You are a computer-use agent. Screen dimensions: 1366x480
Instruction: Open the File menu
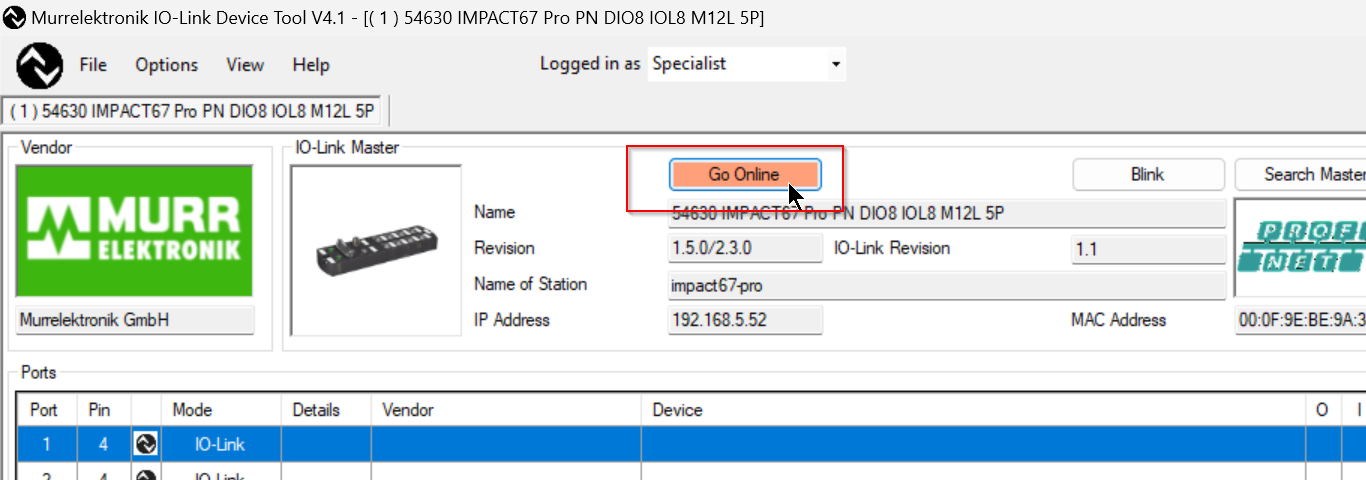coord(93,65)
